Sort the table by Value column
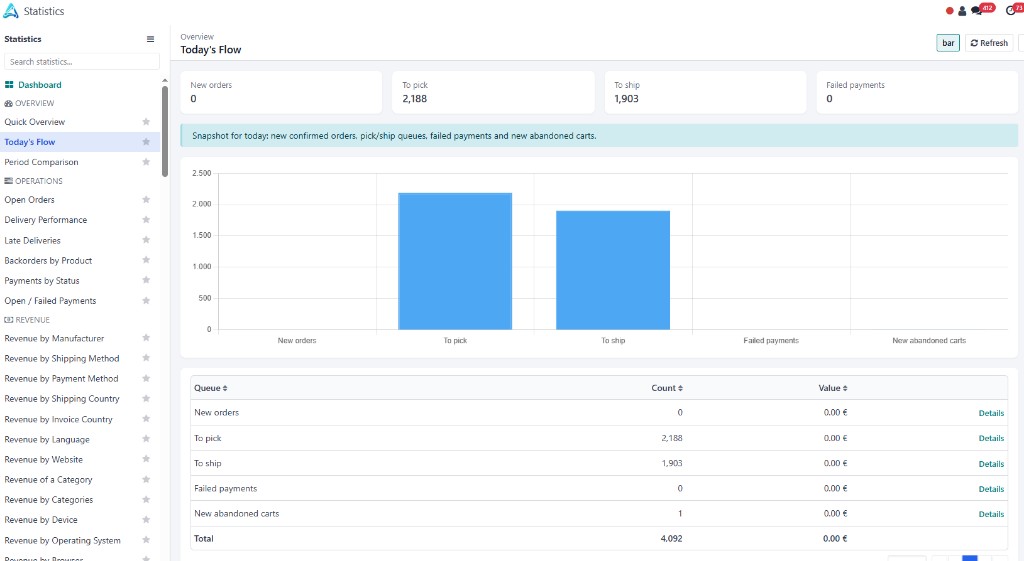This screenshot has width=1024, height=561. 833,388
